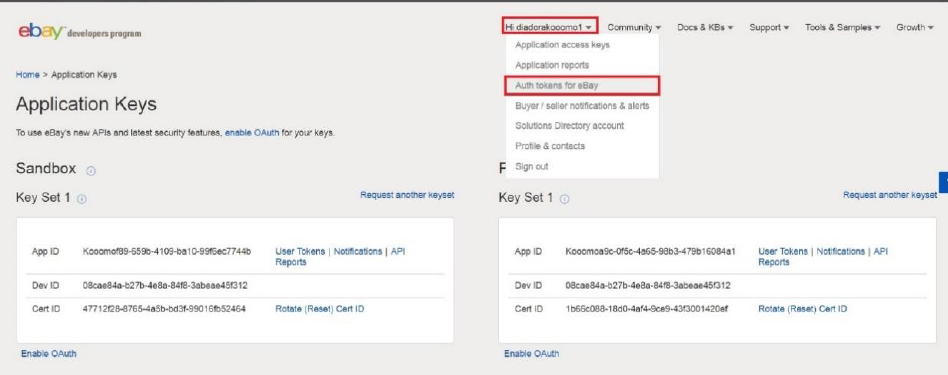This screenshot has height=375, width=948.
Task: Click the Sandbox App ID value Kooomof89-659b
Action: (167, 251)
